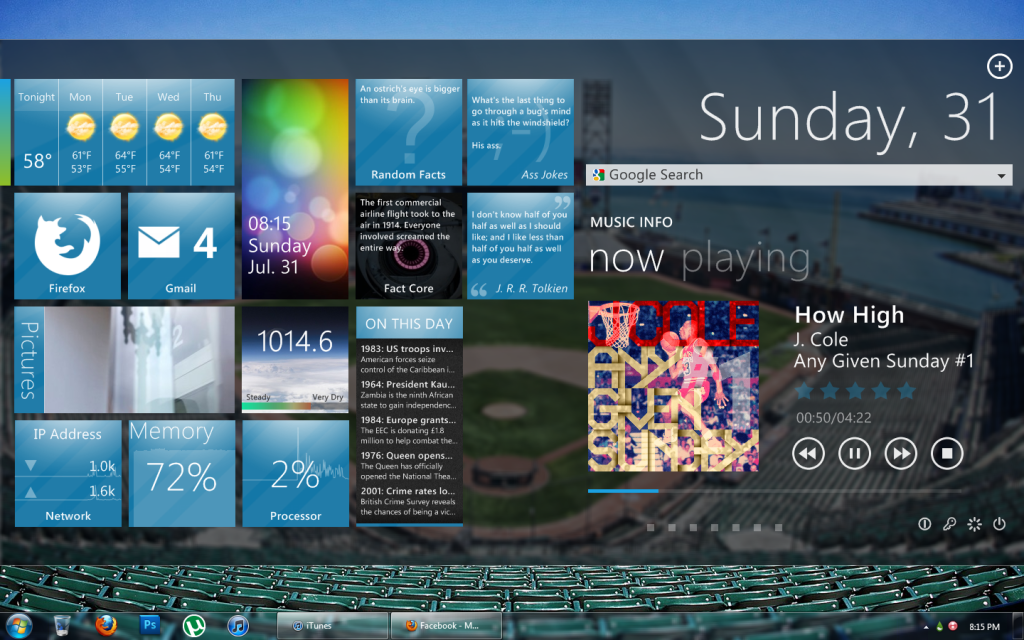This screenshot has height=640, width=1024.
Task: Click the Random Facts tile
Action: 408,132
